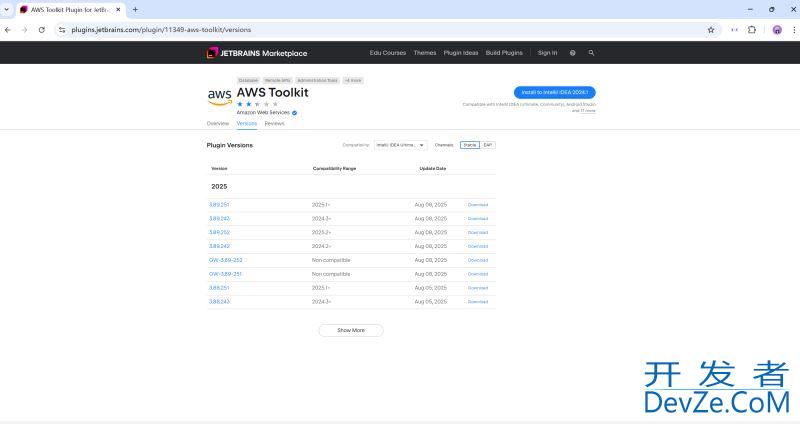This screenshot has width=800, height=424.
Task: Download version 3.88.251
Action: (478, 288)
